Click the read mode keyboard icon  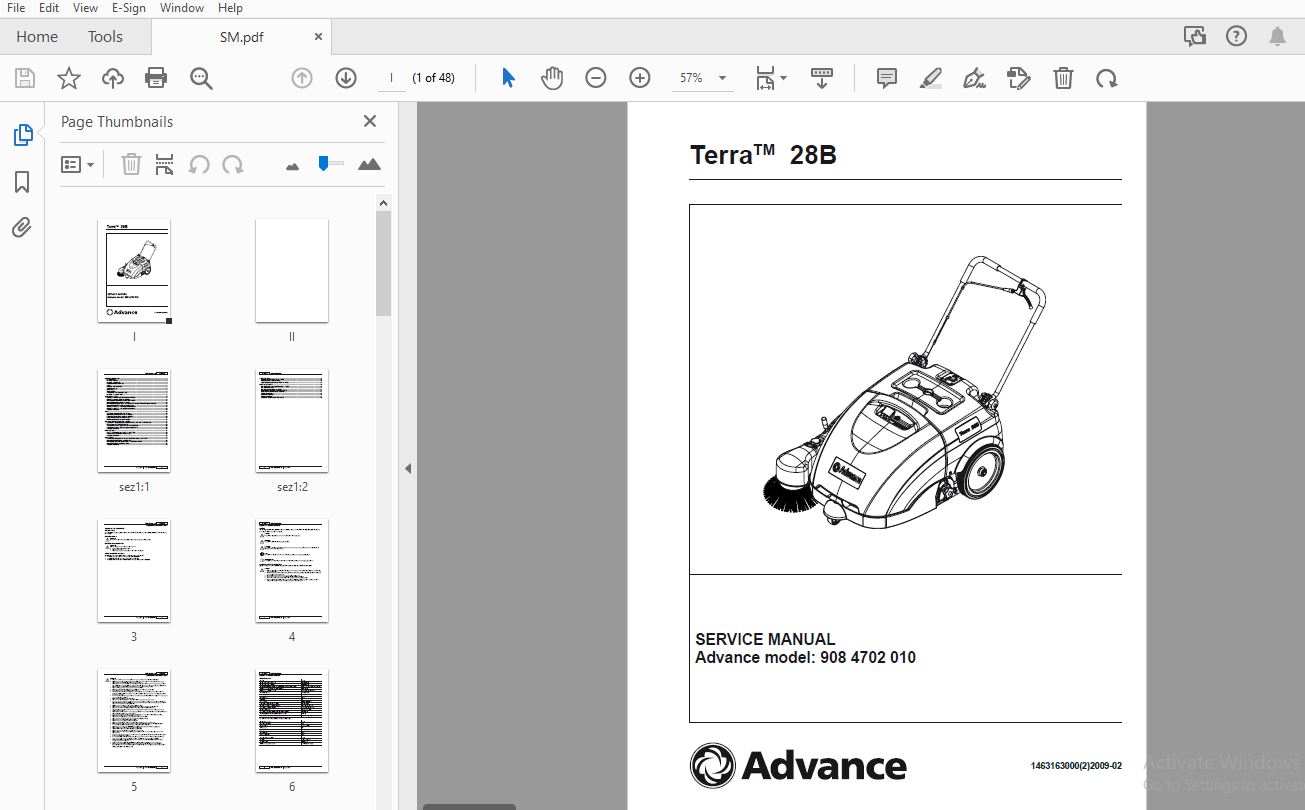822,78
